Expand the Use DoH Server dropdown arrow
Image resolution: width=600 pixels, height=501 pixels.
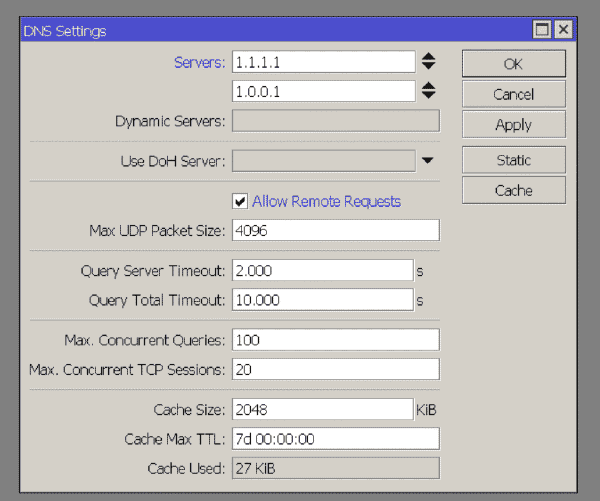[428, 160]
